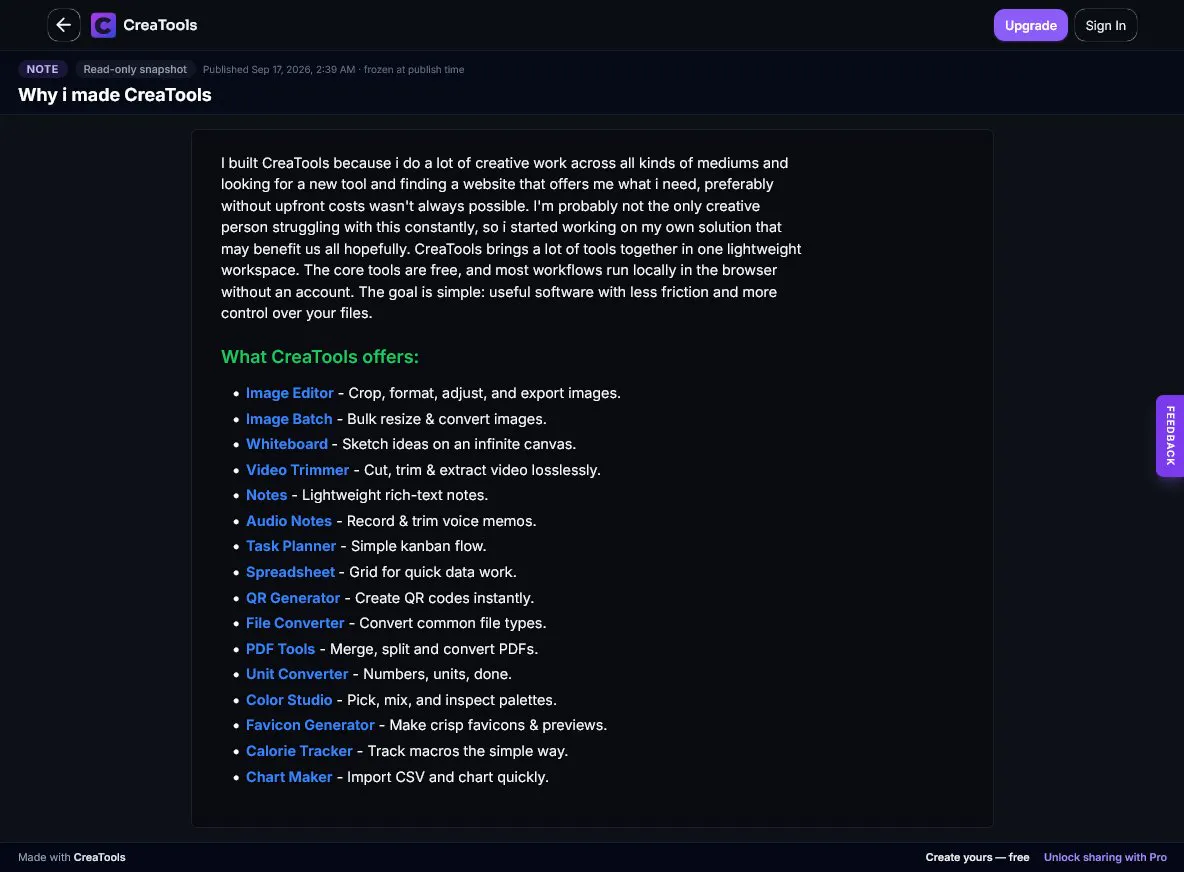1184x872 pixels.
Task: Open the Favicon Generator link
Action: coord(310,725)
